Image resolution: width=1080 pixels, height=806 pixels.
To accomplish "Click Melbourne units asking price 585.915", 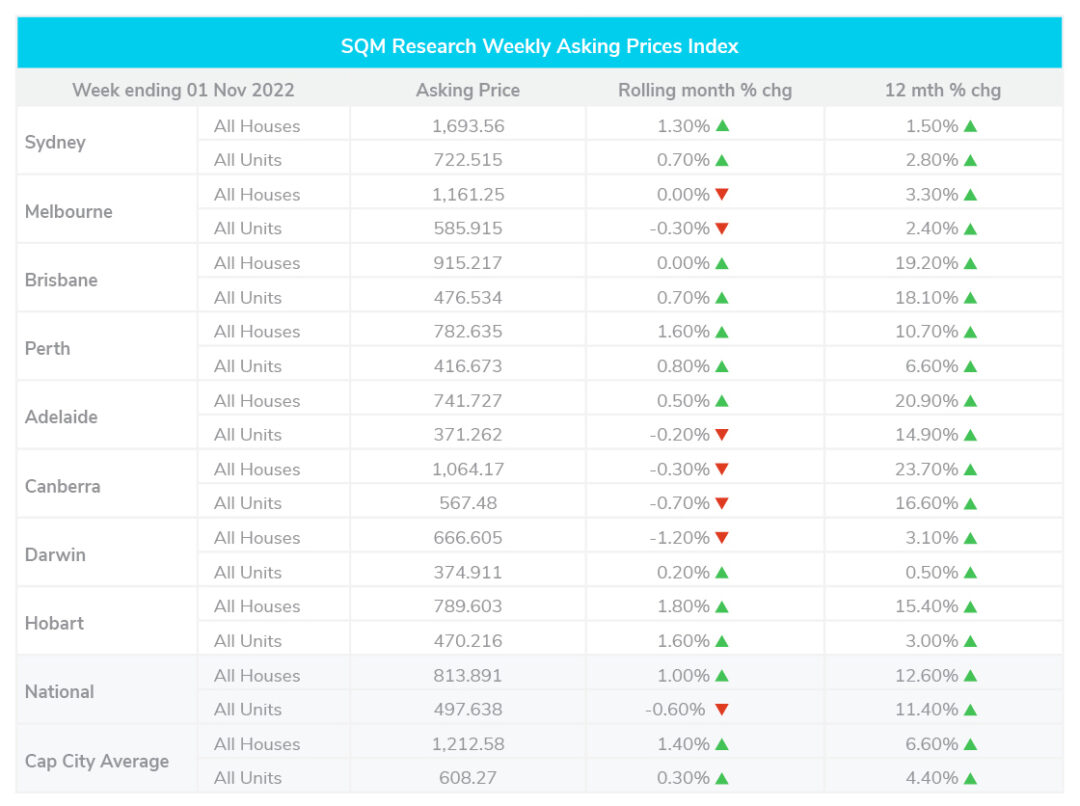I will 468,229.
